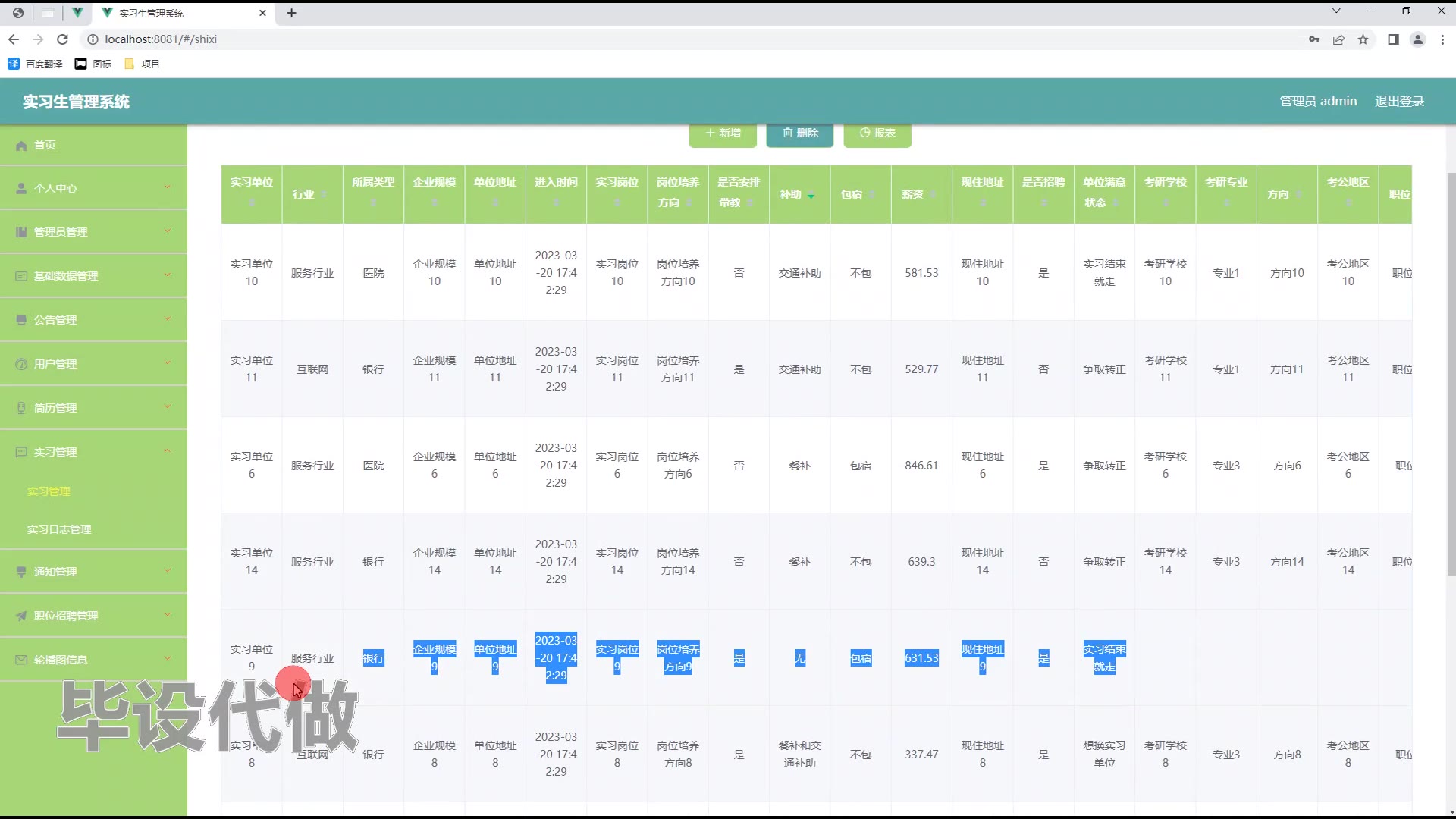Click the share page icon in address bar
Viewport: 1456px width, 819px height.
pos(1338,39)
